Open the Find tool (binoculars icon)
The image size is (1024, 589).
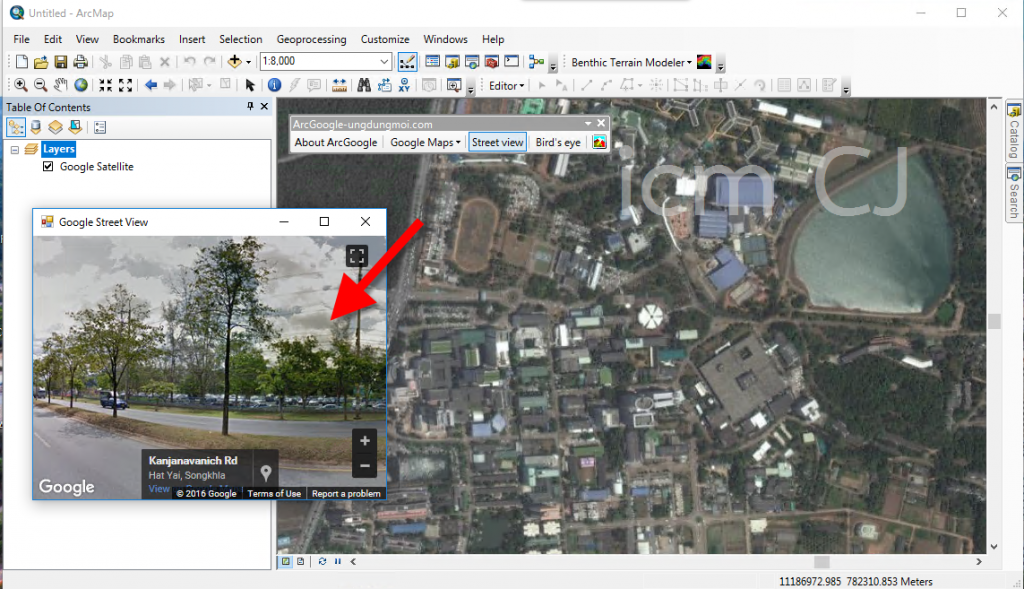[x=364, y=85]
